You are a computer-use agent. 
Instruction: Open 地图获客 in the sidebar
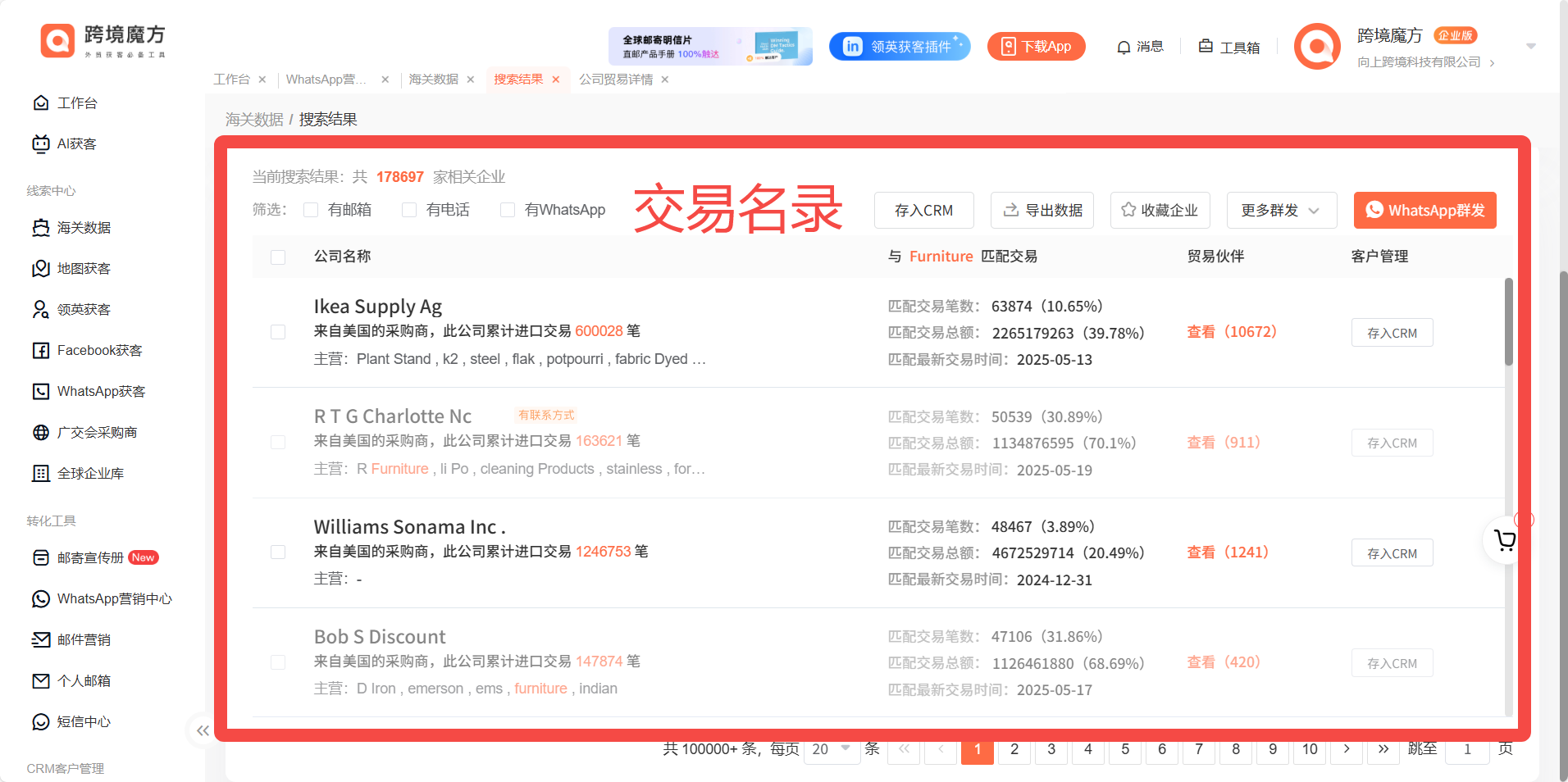[x=72, y=269]
